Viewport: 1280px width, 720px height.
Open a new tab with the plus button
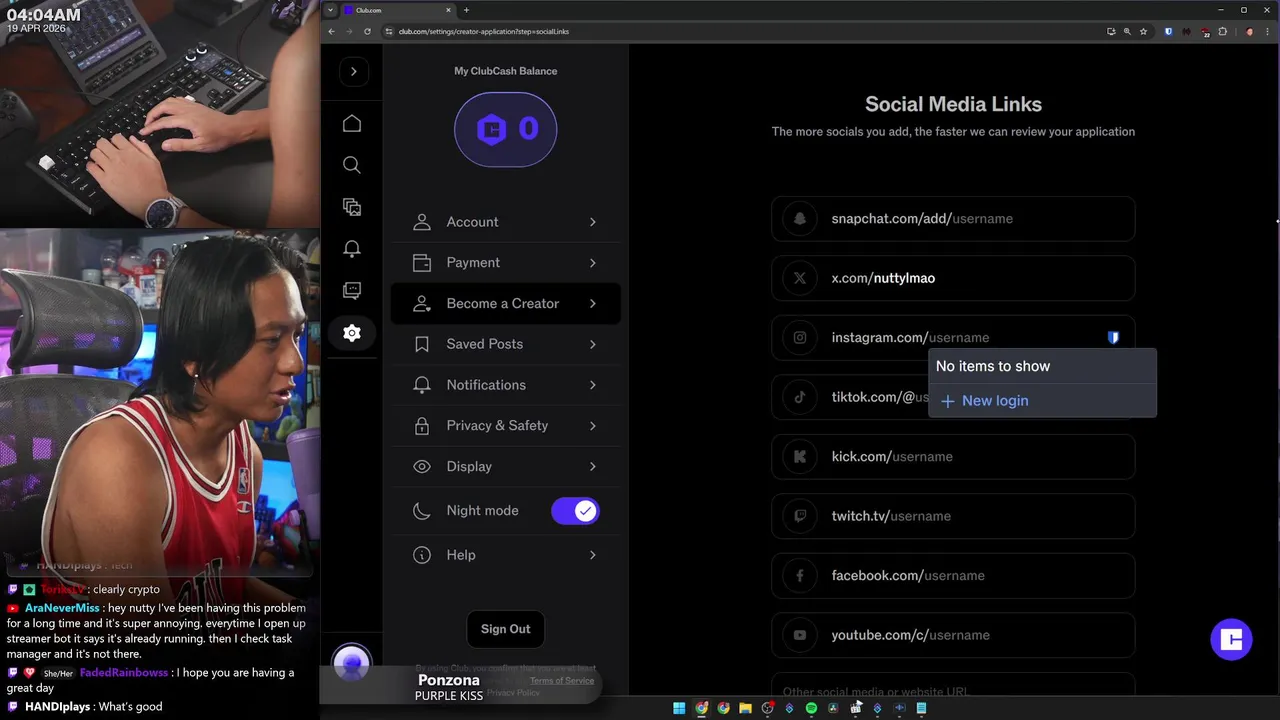coord(466,10)
